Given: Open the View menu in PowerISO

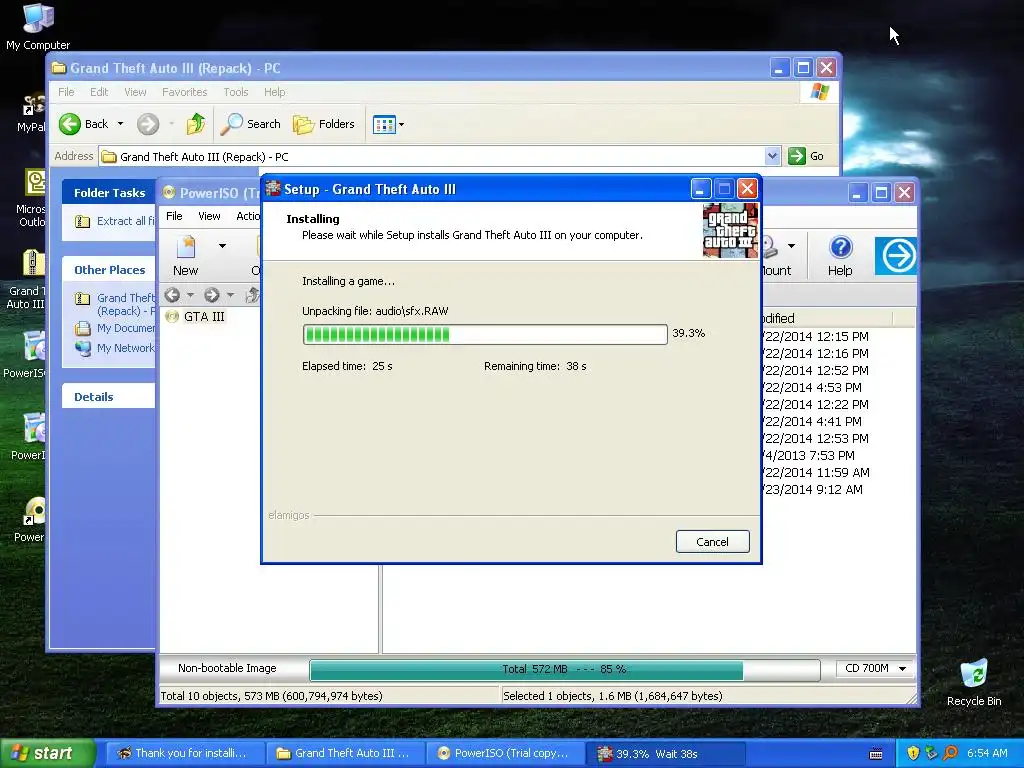Looking at the screenshot, I should 209,216.
